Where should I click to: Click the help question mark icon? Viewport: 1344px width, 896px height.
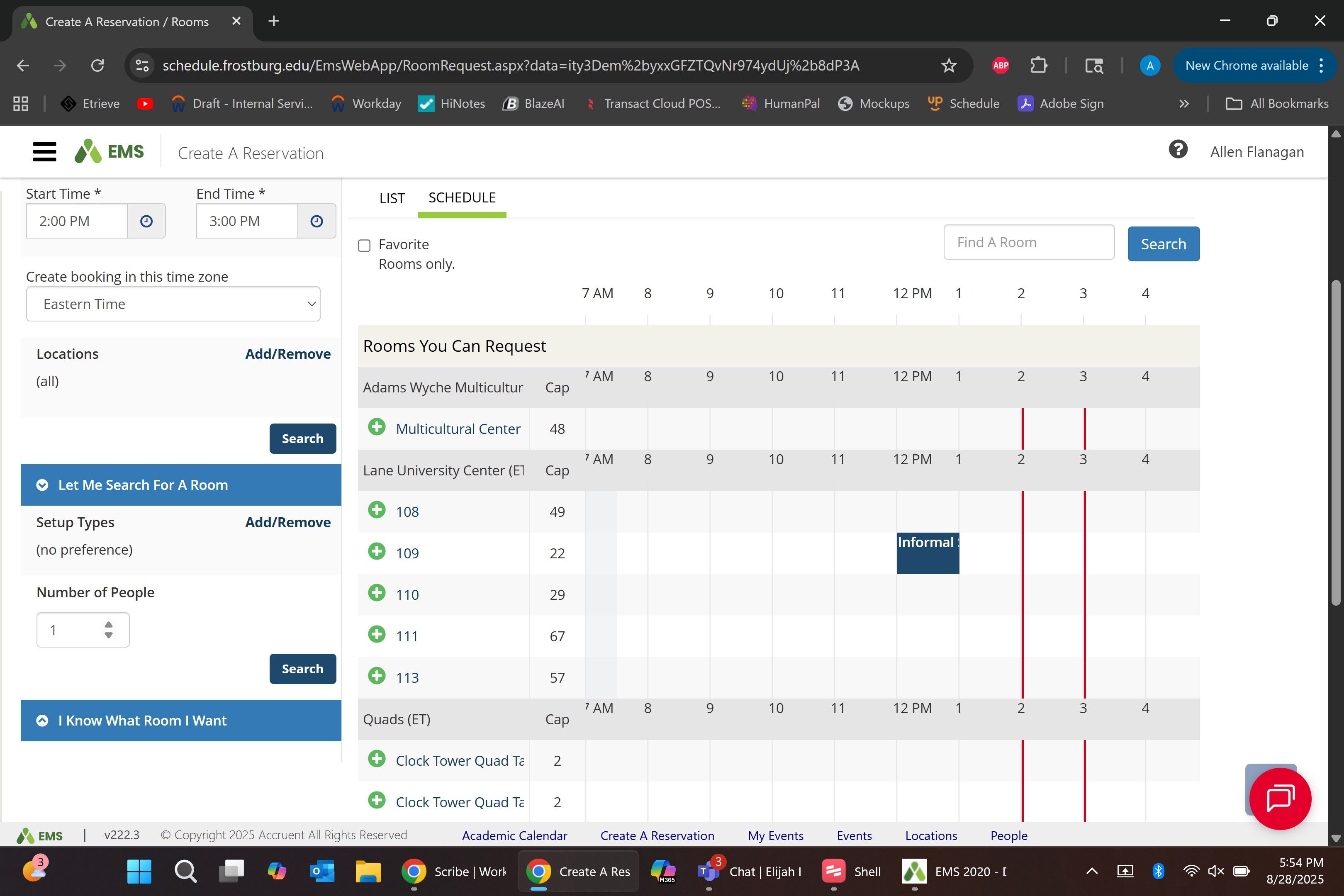[1178, 150]
